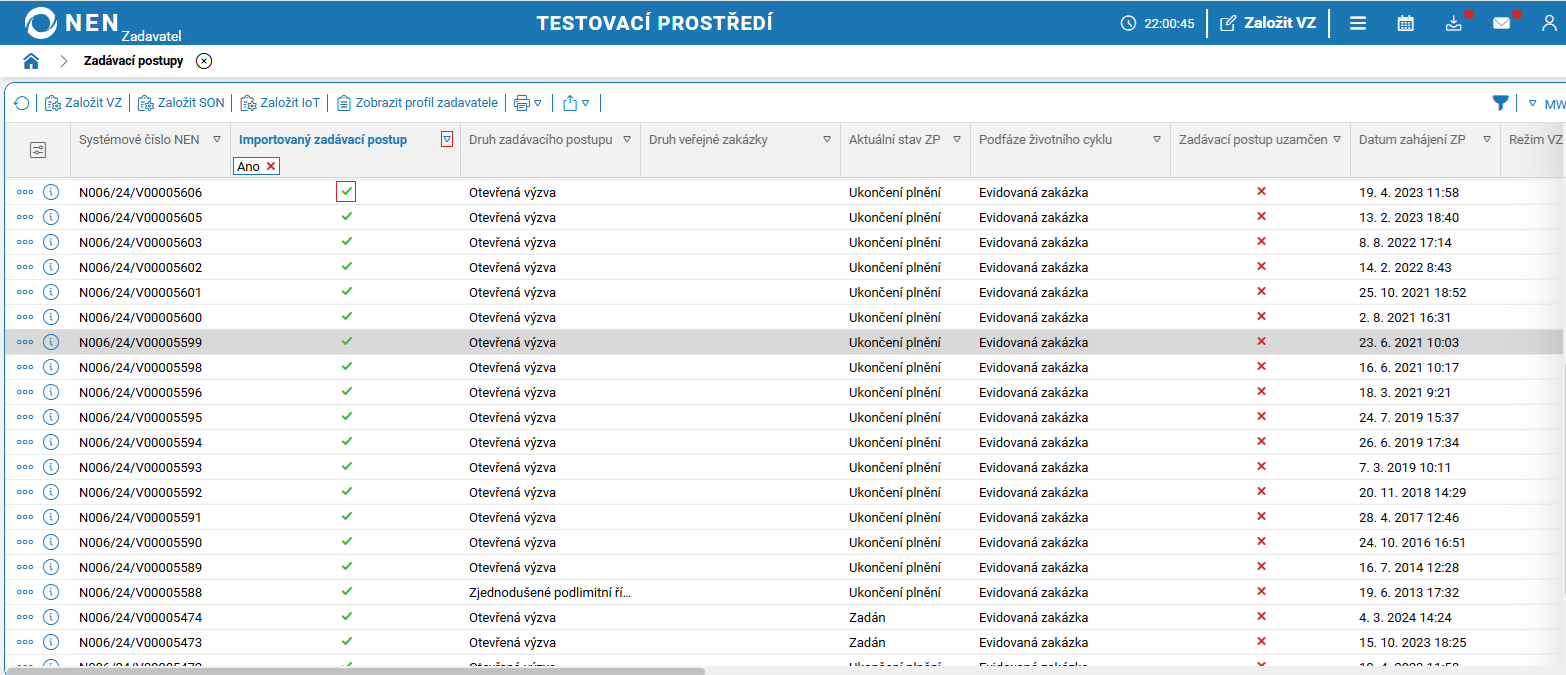Click the info icon for N006/24/V00005599

tap(50, 342)
